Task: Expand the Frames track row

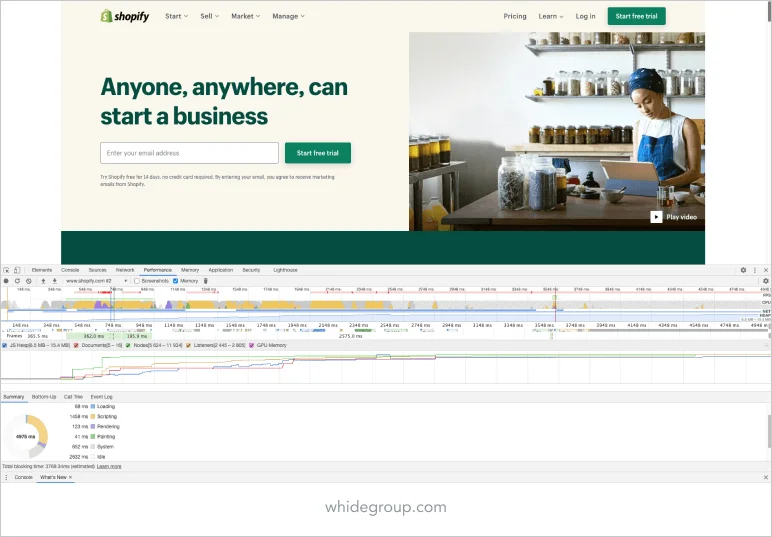Action: [14, 336]
